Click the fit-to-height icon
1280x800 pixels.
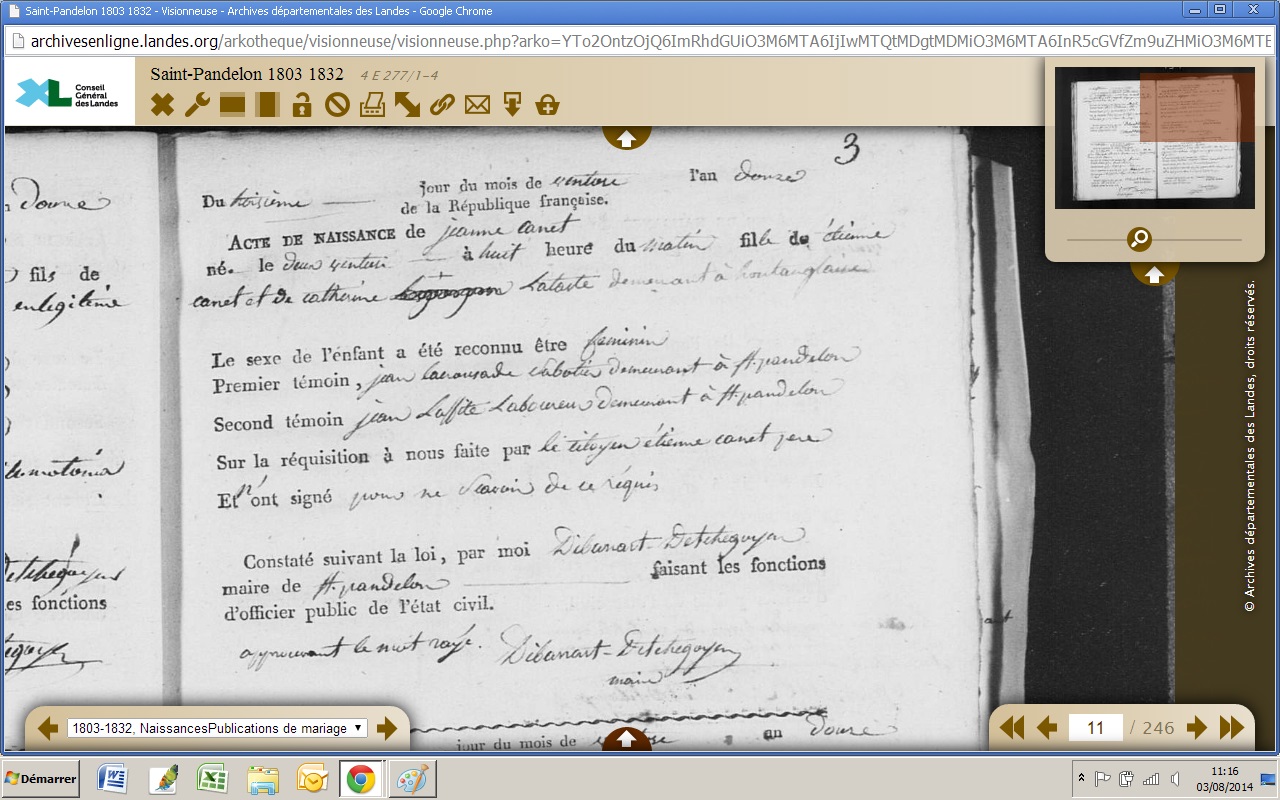[x=267, y=104]
